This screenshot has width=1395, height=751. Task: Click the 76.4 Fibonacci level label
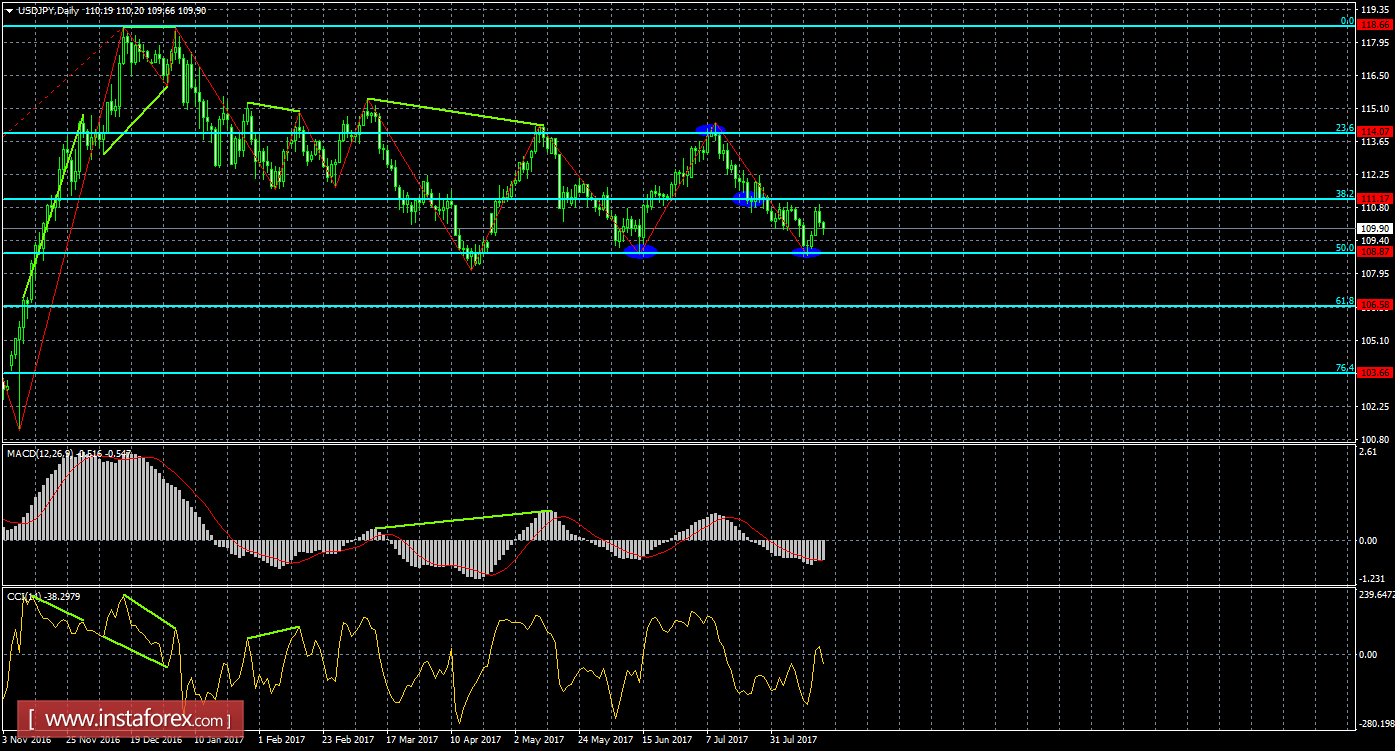coord(1345,368)
